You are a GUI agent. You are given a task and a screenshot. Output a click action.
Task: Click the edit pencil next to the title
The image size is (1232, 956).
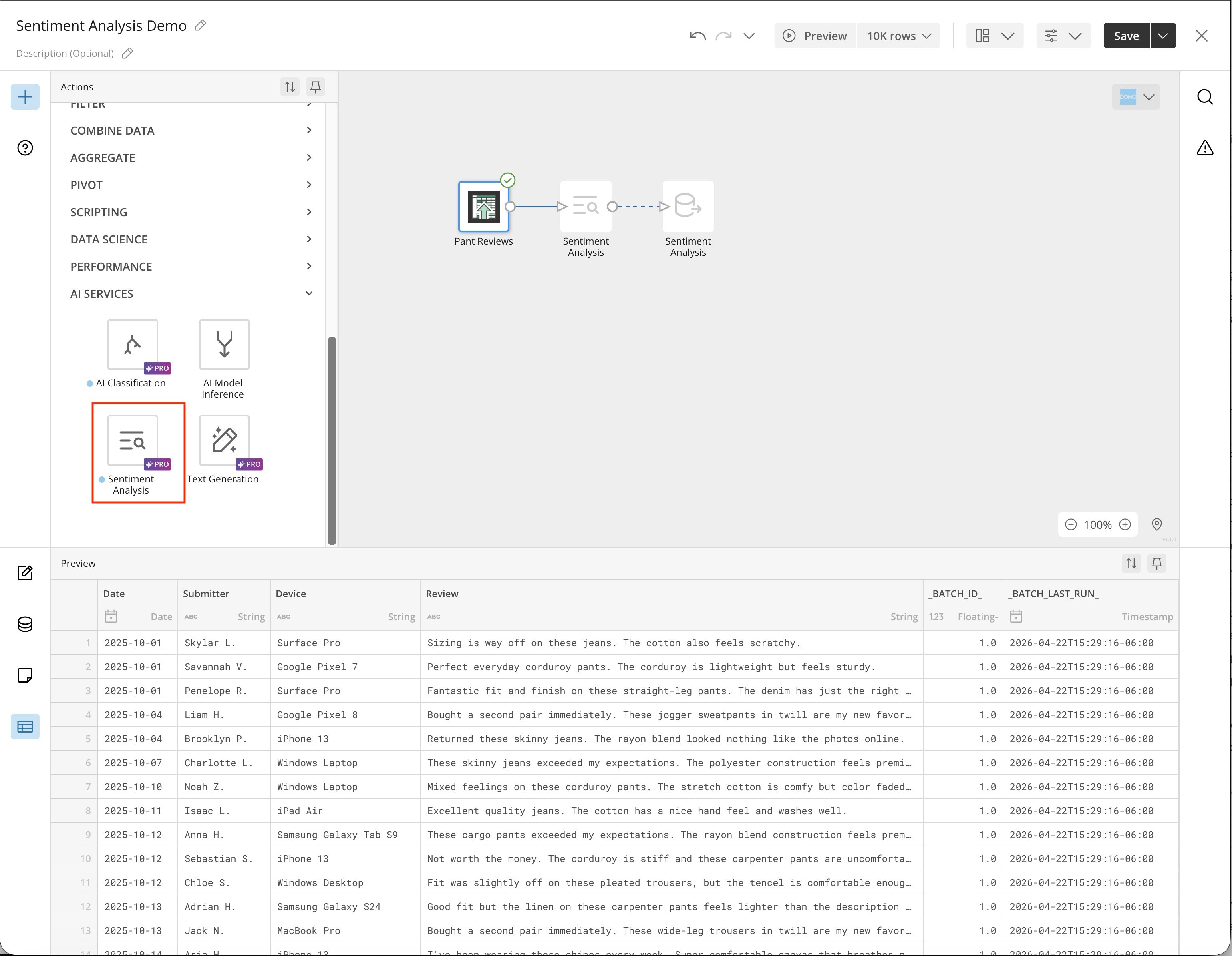[x=200, y=26]
